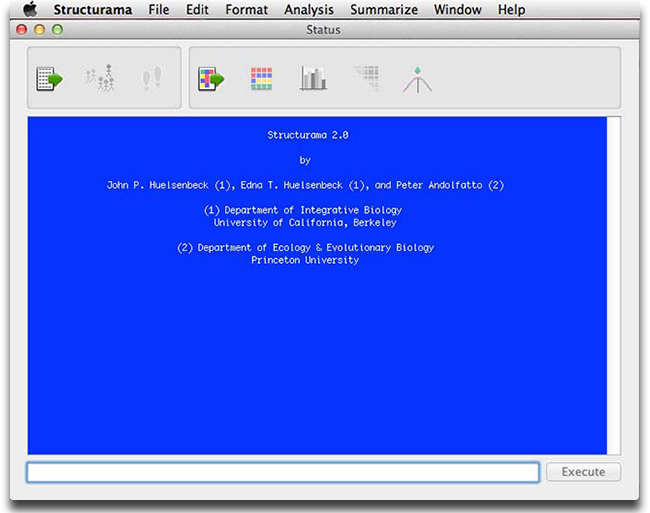Image resolution: width=650 pixels, height=513 pixels.
Task: Focus the command input field
Action: pos(283,472)
